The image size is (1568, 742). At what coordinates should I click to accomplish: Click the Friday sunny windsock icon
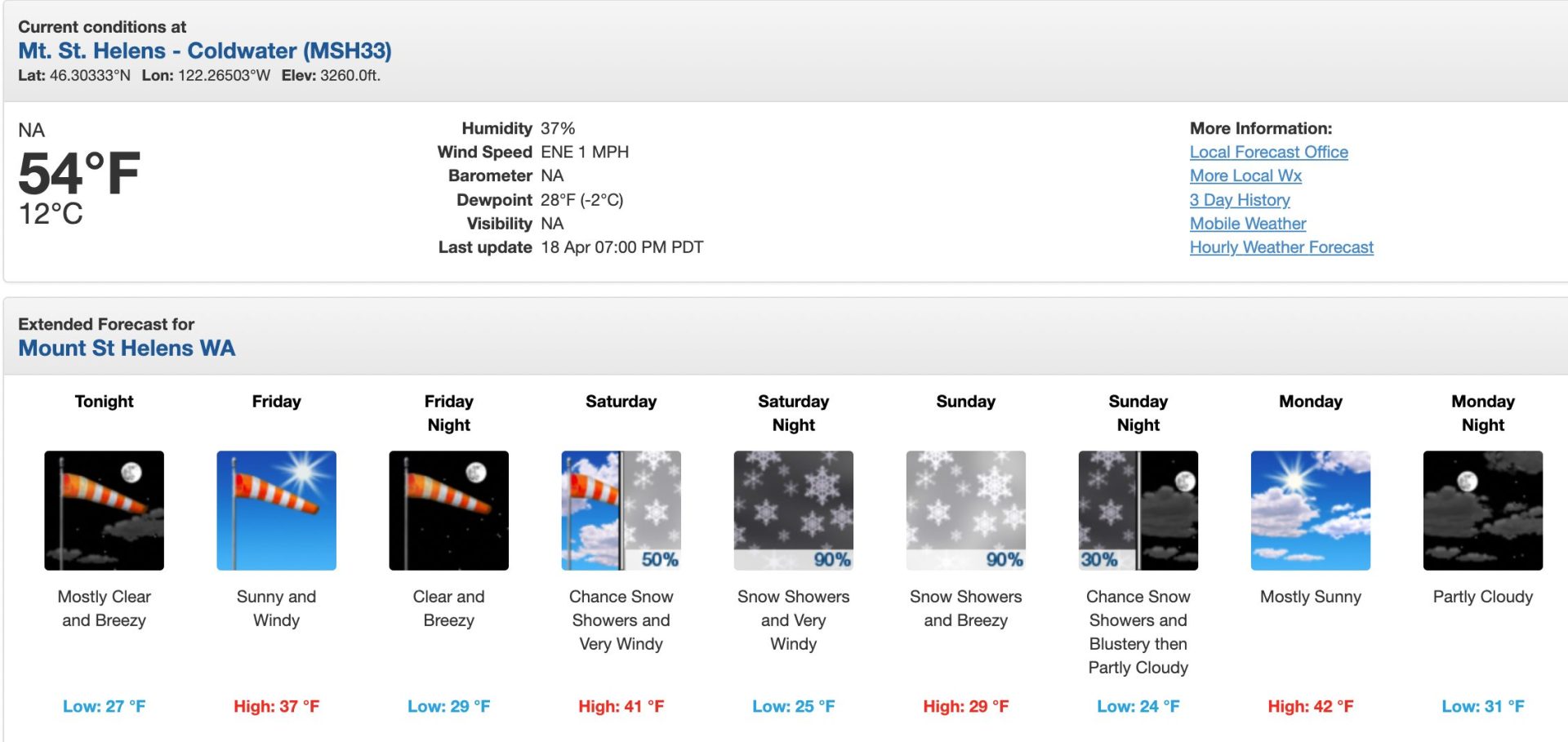pos(276,510)
